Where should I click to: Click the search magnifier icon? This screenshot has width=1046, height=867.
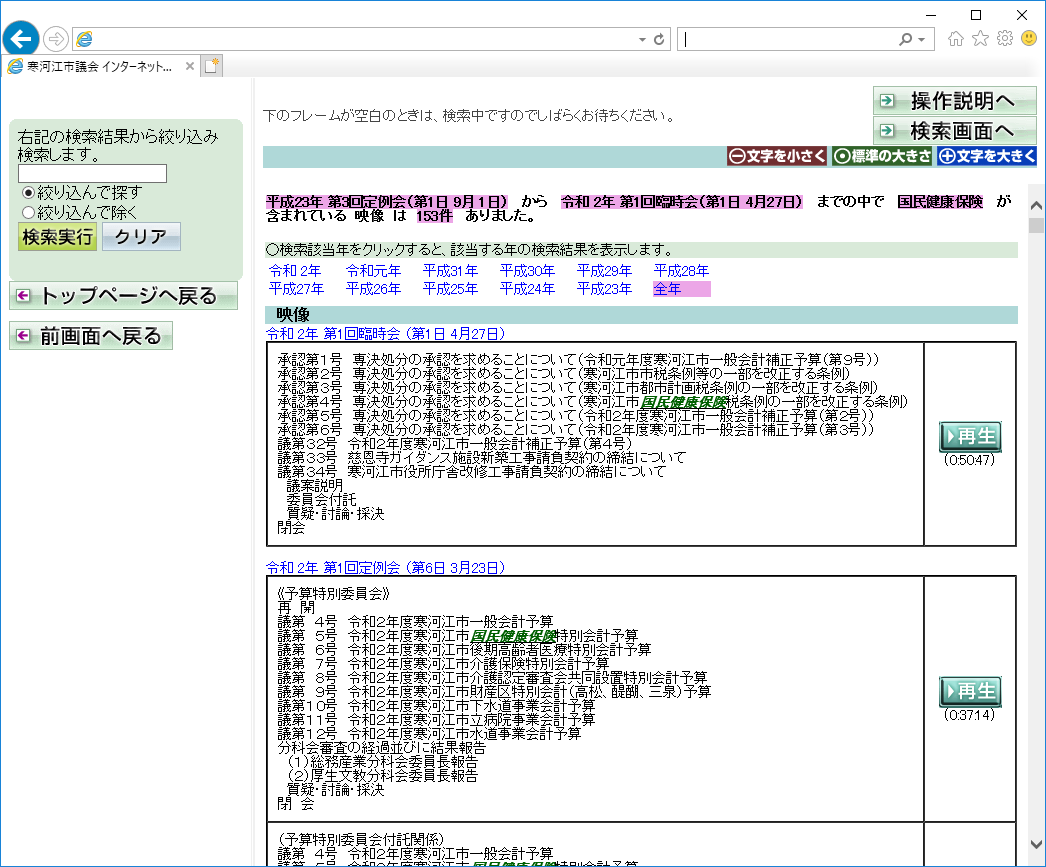pos(905,39)
